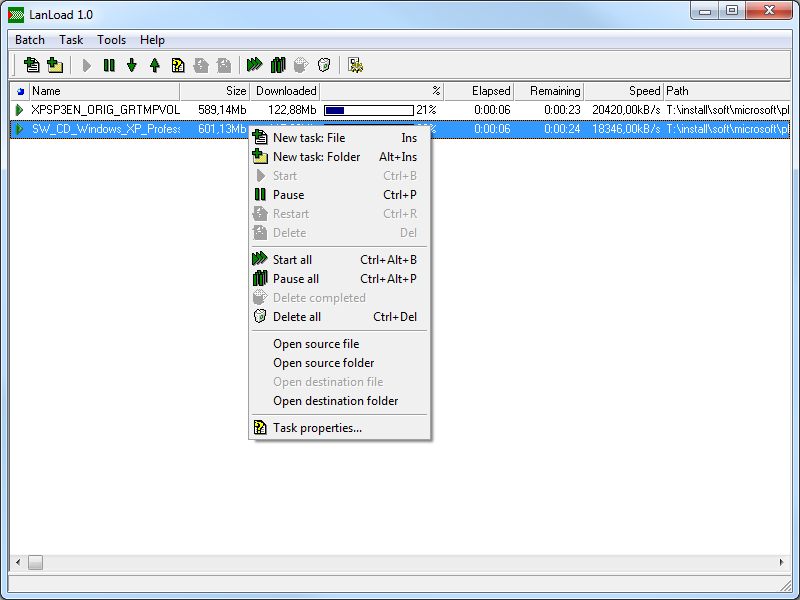This screenshot has height=600, width=800.
Task: Click the Pause toolbar icon
Action: tap(109, 65)
